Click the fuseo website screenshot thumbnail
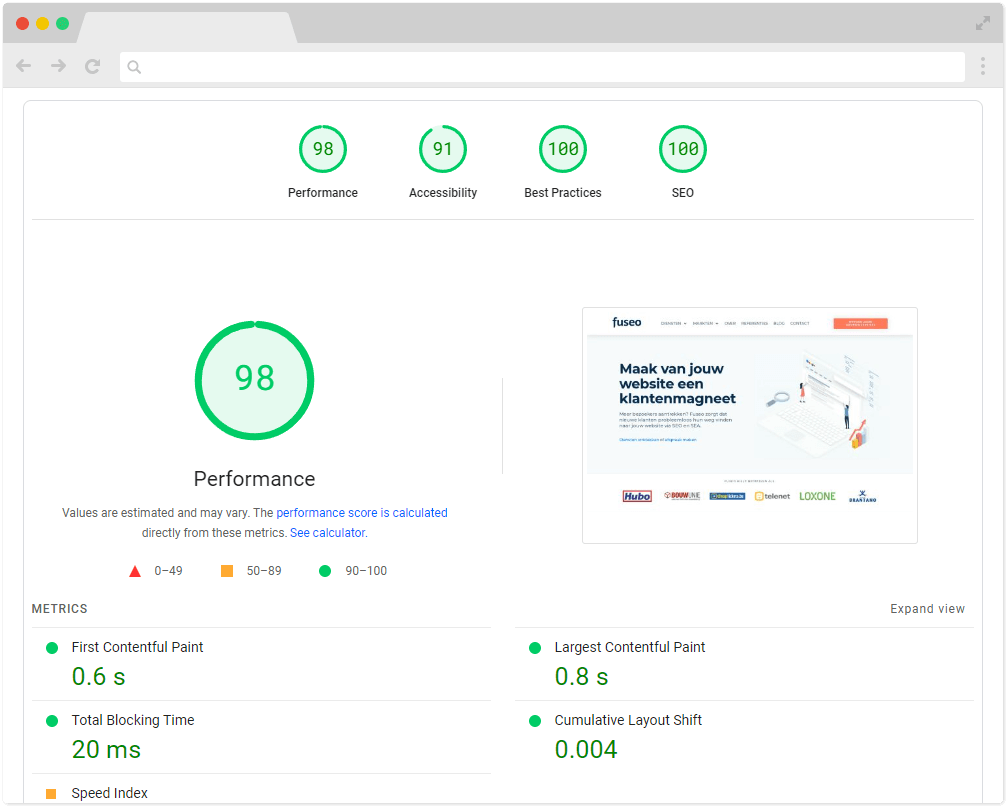 pyautogui.click(x=750, y=426)
